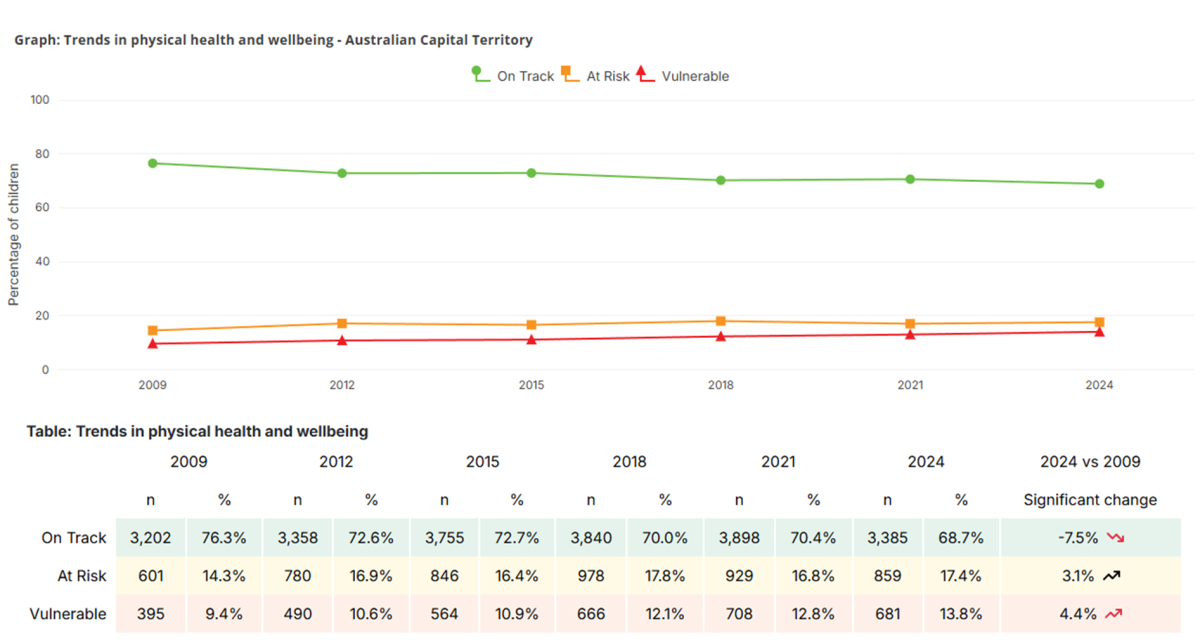This screenshot has height=643, width=1200.
Task: Select the 2024 vs 2009 column header
Action: pos(1089,462)
